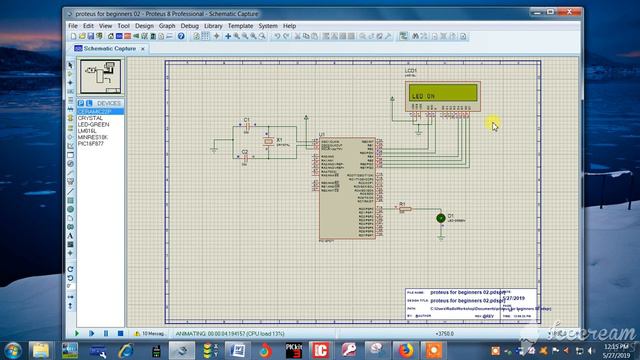Open the Help question mark icon
The width and height of the screenshot is (640, 360).
point(181,36)
